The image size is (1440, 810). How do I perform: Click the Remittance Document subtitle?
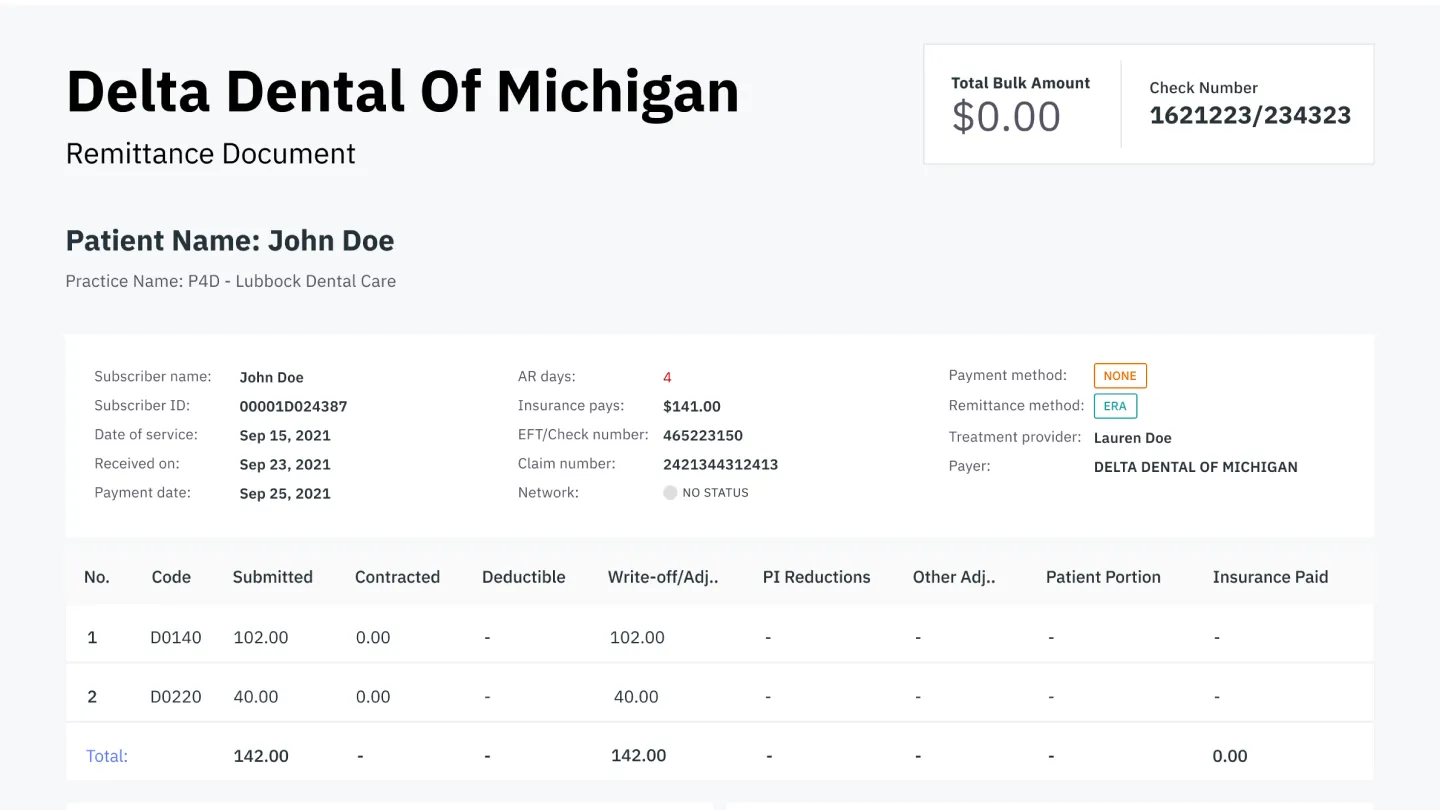pos(211,154)
